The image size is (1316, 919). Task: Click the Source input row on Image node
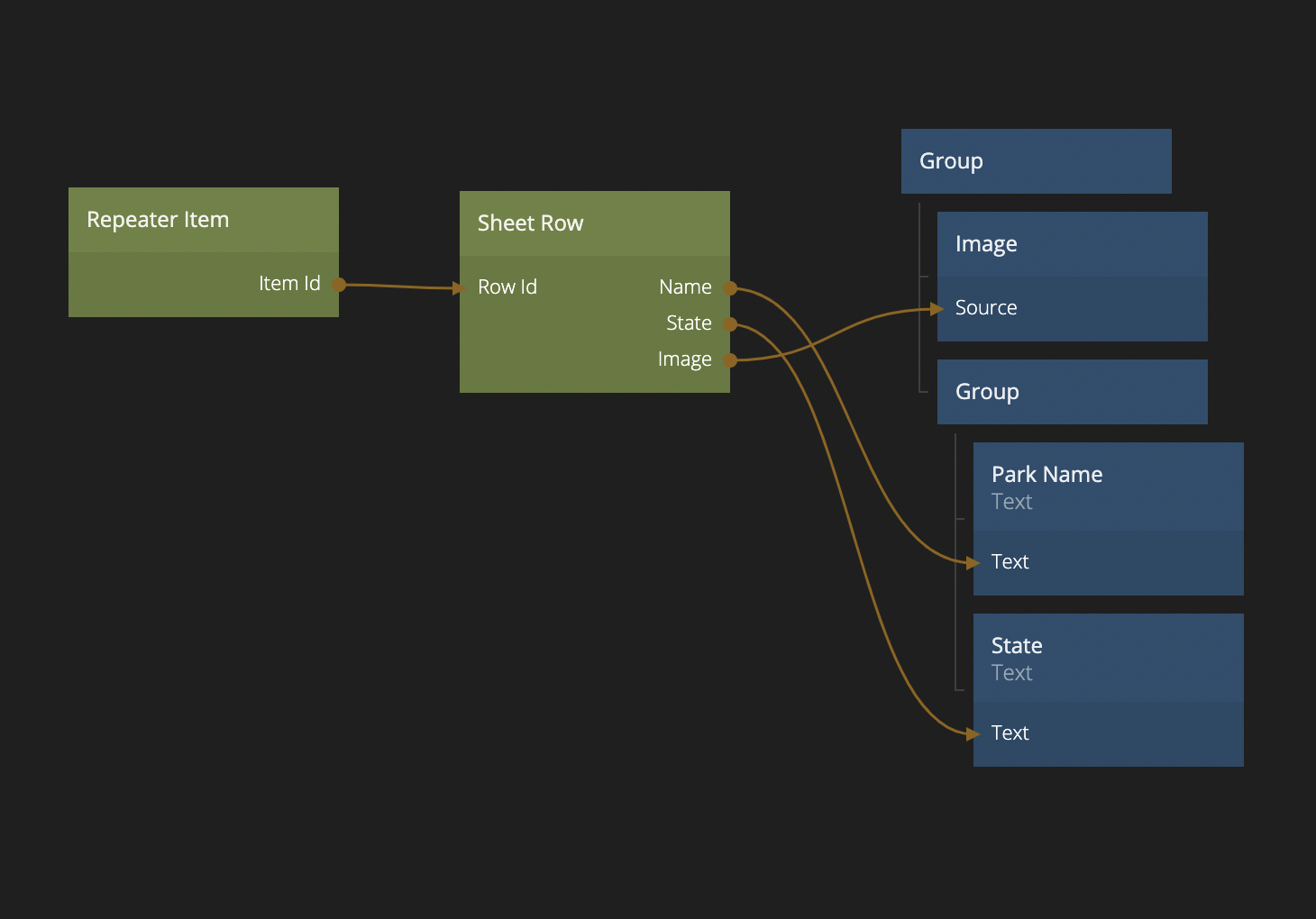(x=1072, y=308)
